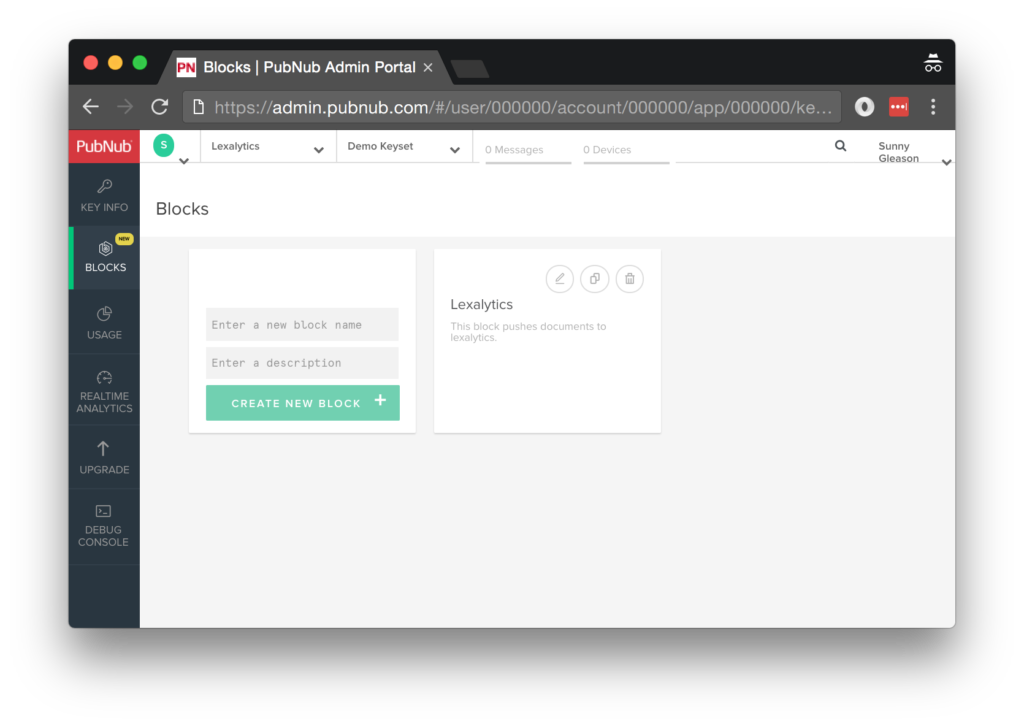Viewport: 1024px width, 726px height.
Task: Expand the green avatar chevron dropdown
Action: tap(183, 160)
